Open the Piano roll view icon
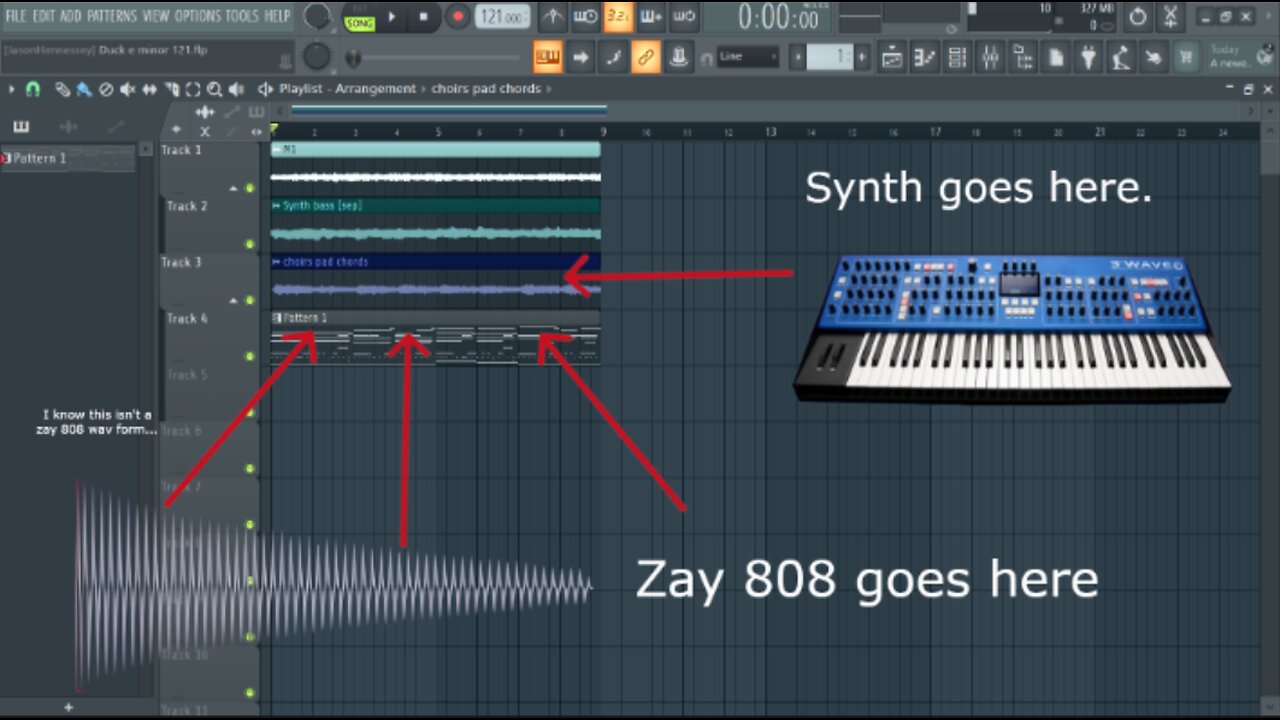Image resolution: width=1280 pixels, height=720 pixels. pos(925,58)
